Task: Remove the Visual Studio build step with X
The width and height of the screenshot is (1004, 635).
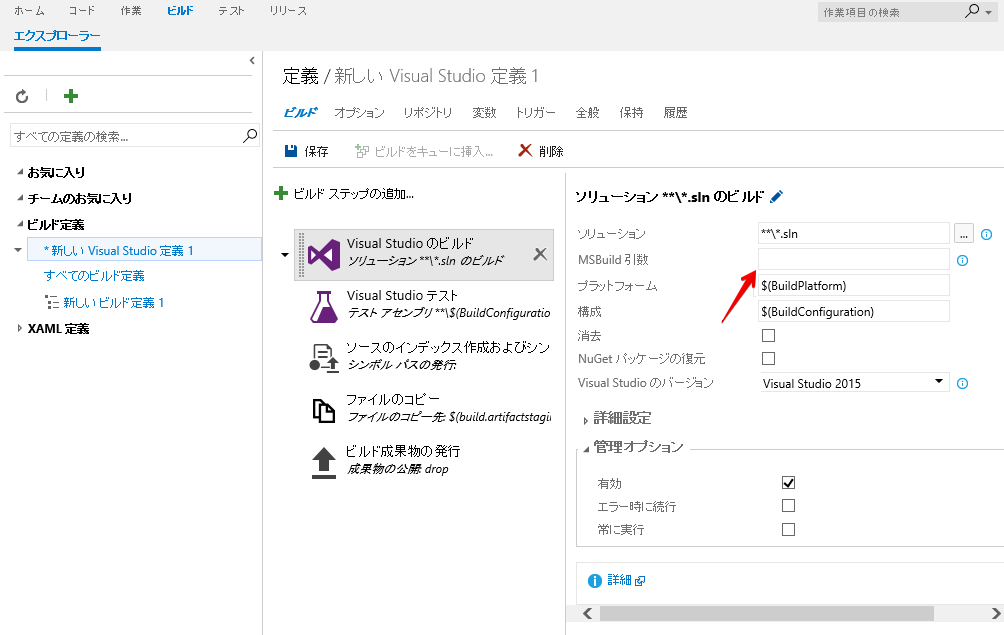Action: (540, 254)
